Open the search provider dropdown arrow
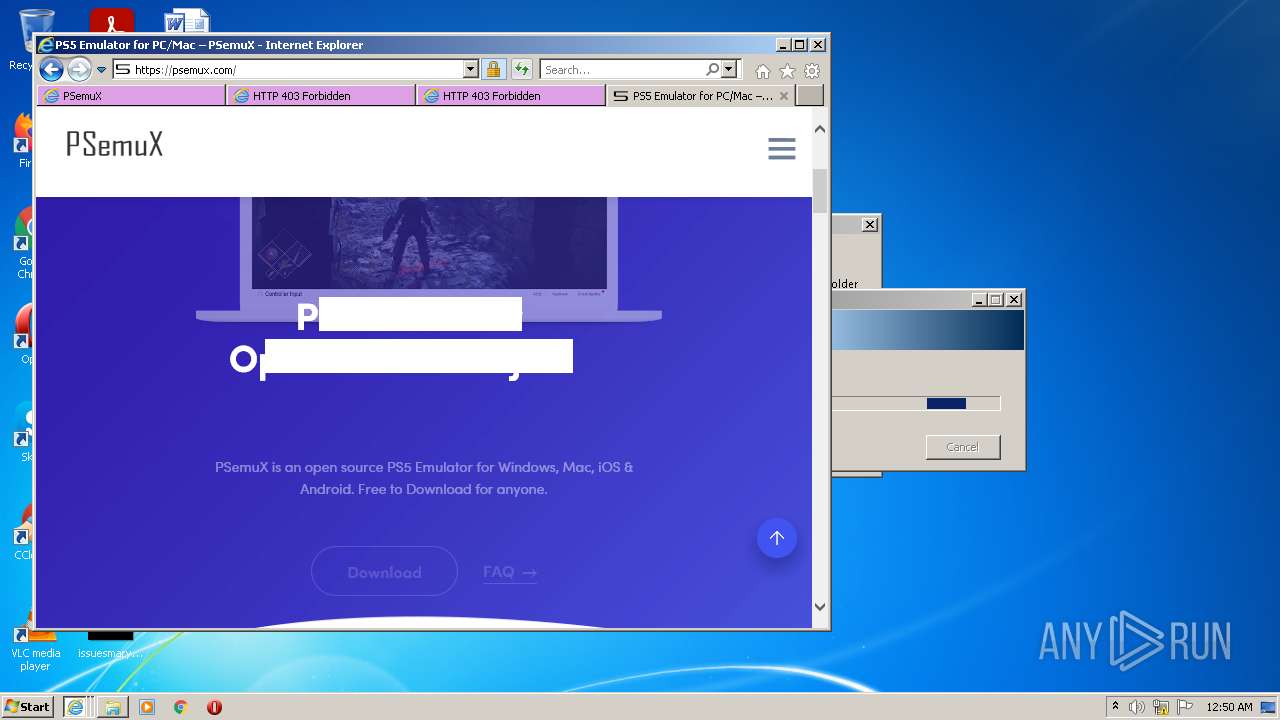1280x720 pixels. [x=728, y=70]
